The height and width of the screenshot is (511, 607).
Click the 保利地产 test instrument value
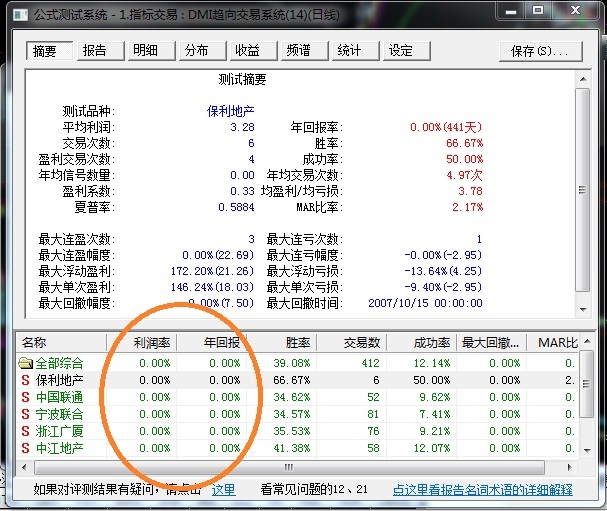230,111
